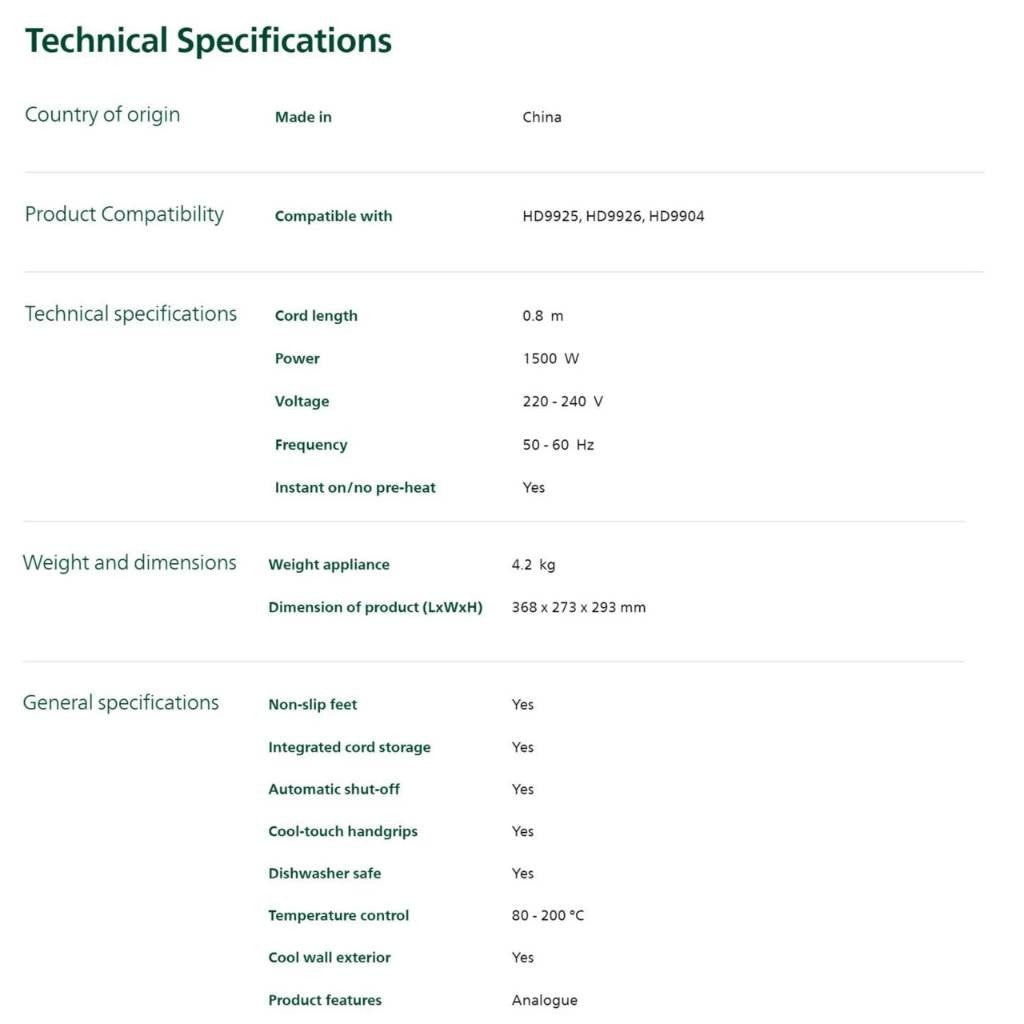This screenshot has height=1024, width=1024.
Task: Select the Analogue product features value
Action: tap(544, 1000)
